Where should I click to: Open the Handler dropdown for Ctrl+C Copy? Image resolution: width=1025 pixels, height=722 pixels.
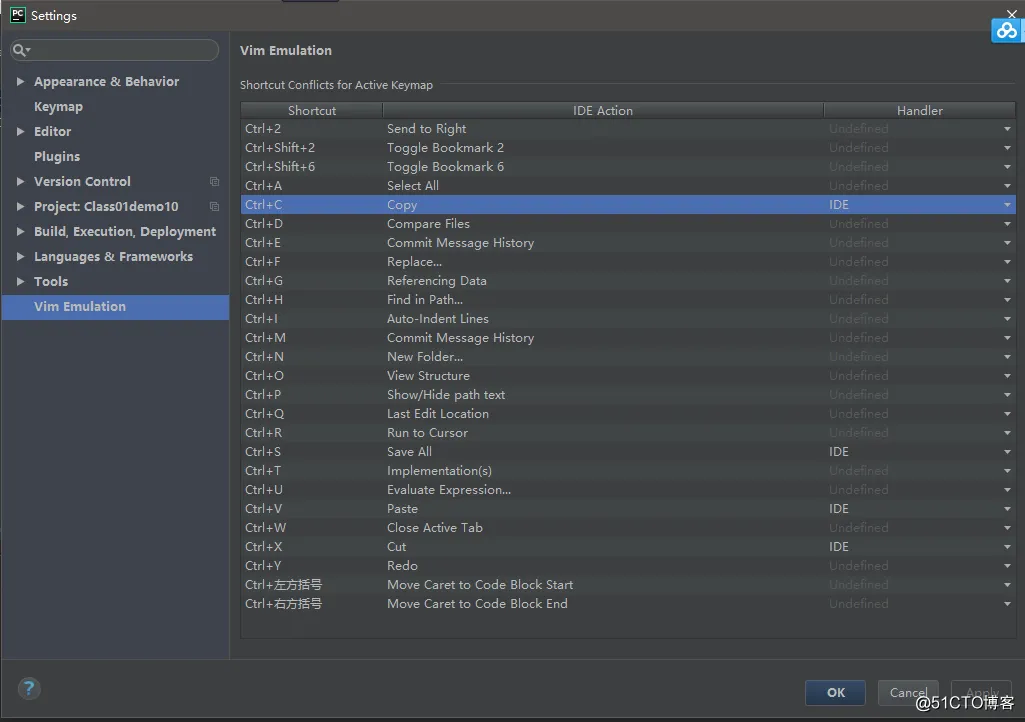point(1007,205)
